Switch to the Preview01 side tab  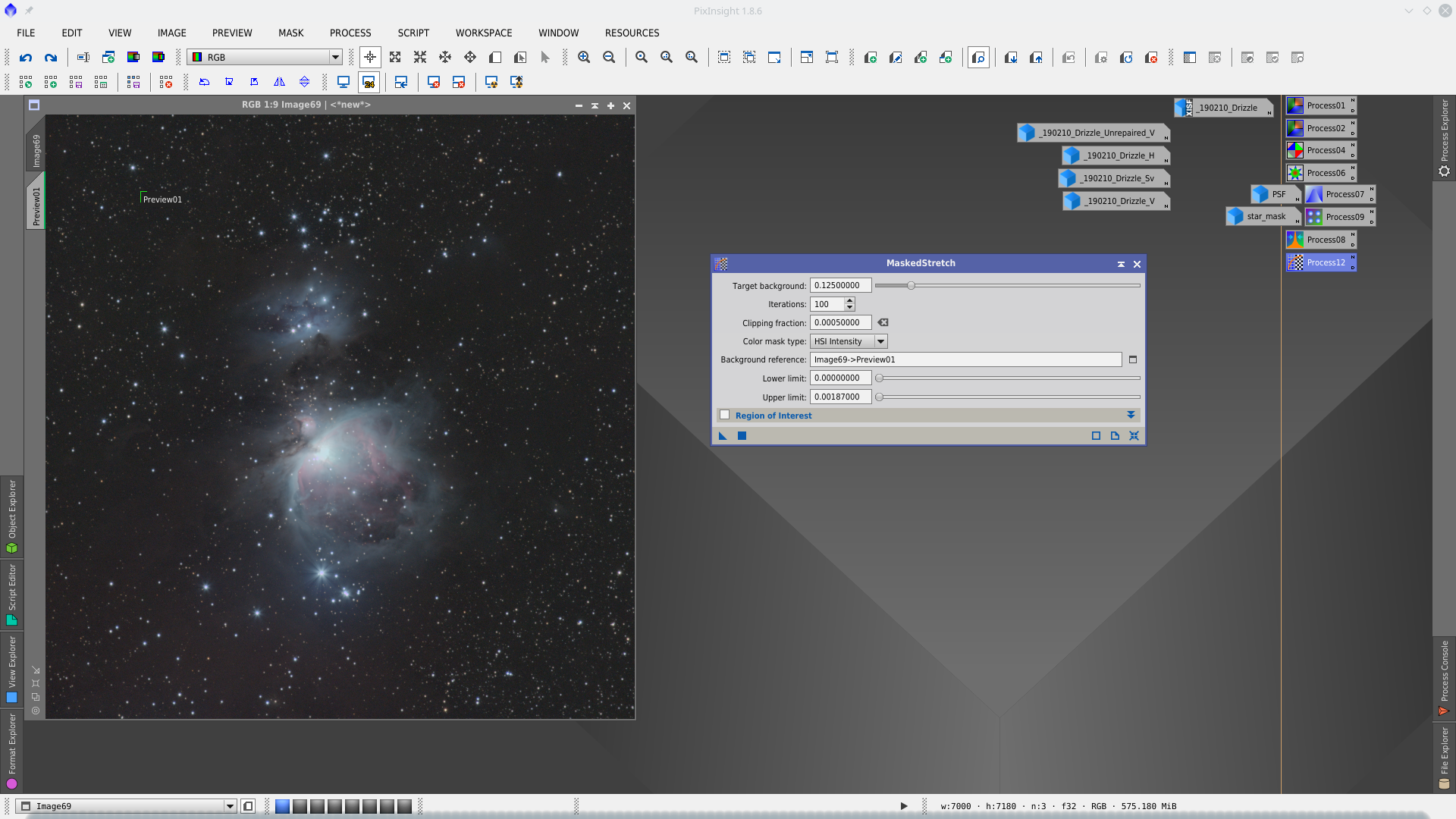[36, 205]
